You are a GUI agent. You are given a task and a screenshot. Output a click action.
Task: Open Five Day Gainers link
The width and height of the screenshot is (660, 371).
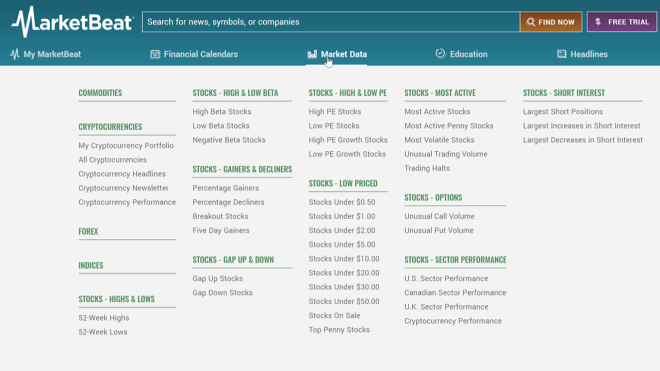click(x=221, y=230)
